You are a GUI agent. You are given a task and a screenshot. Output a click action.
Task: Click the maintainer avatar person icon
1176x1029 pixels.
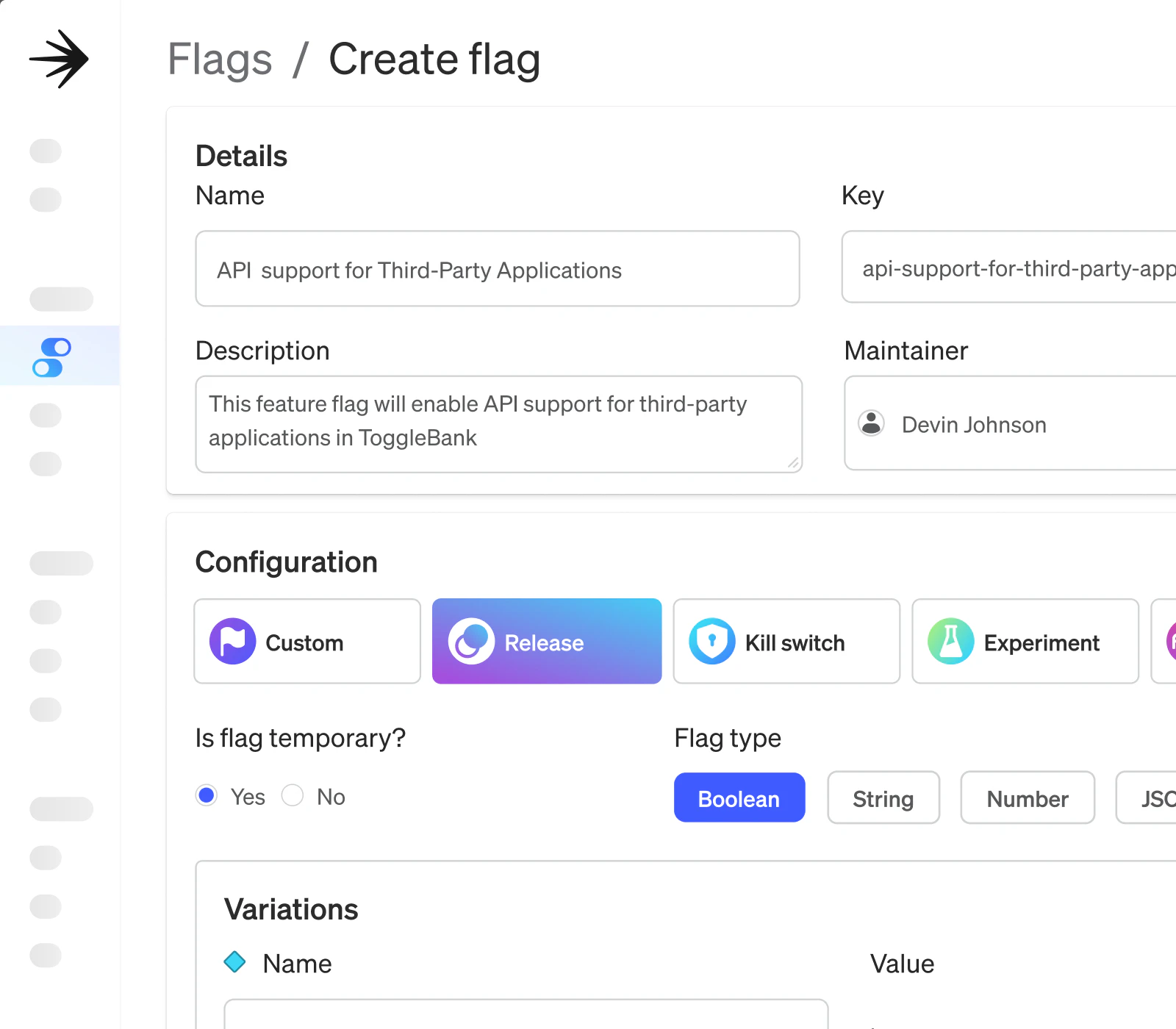pyautogui.click(x=872, y=423)
